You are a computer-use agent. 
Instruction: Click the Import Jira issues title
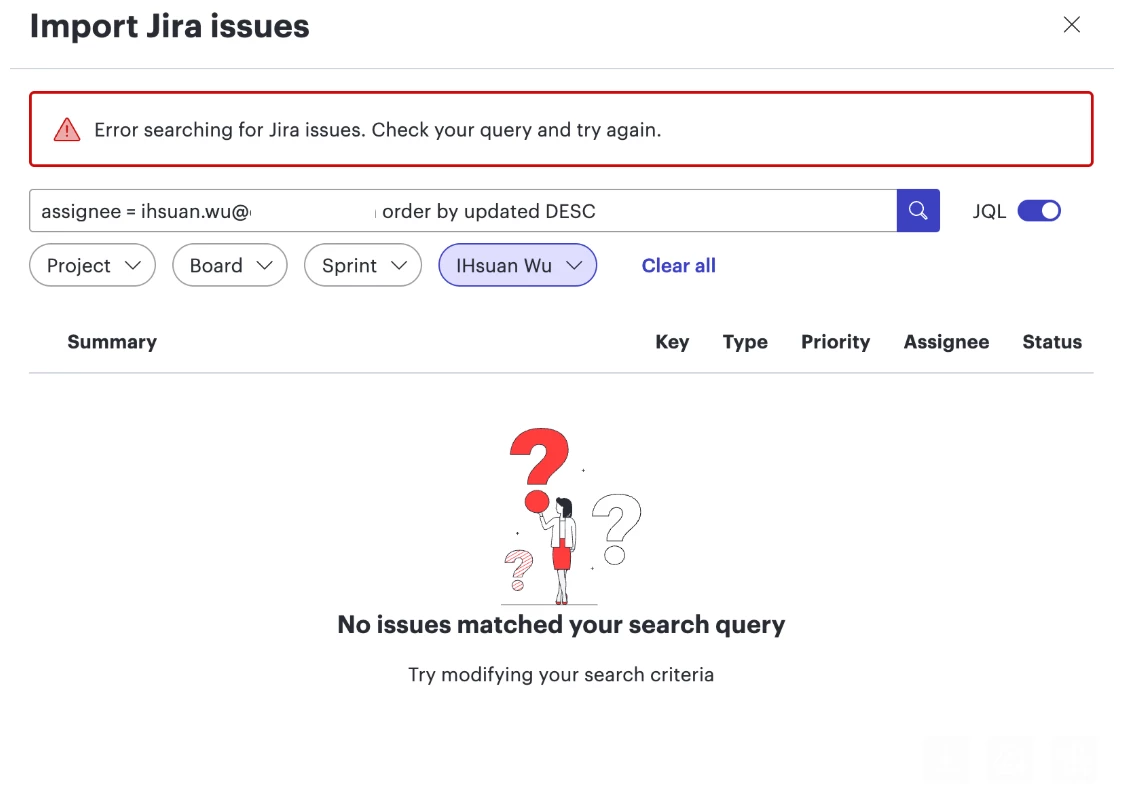pyautogui.click(x=169, y=27)
